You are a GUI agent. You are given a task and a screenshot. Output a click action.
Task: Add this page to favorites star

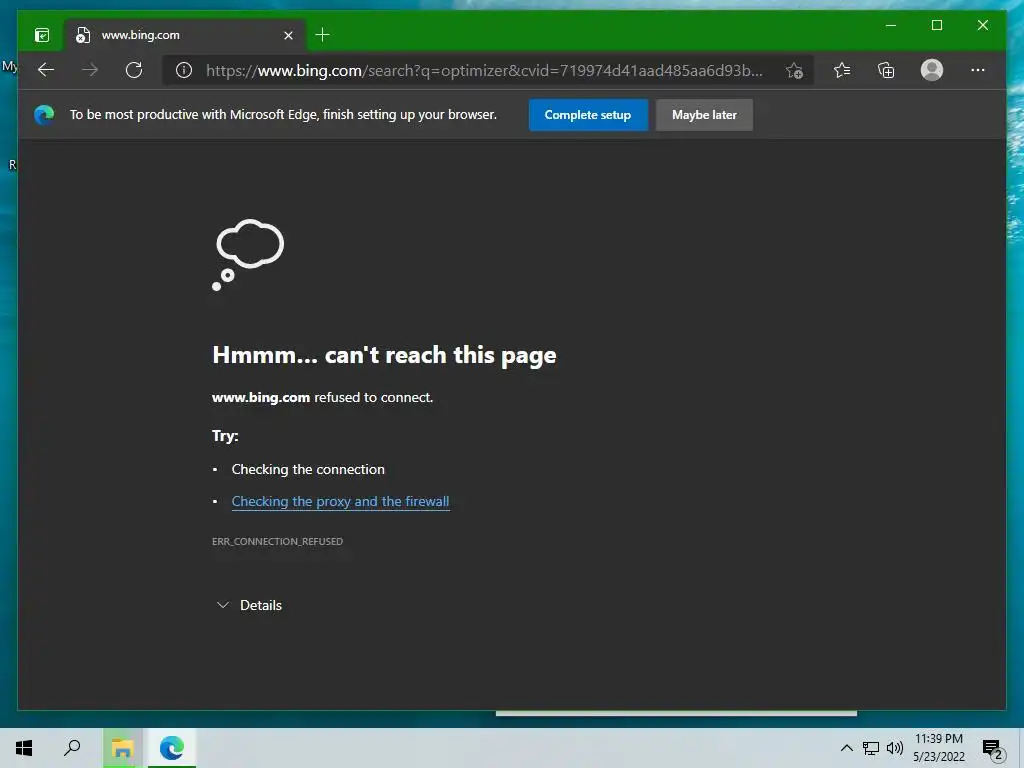[x=794, y=71]
